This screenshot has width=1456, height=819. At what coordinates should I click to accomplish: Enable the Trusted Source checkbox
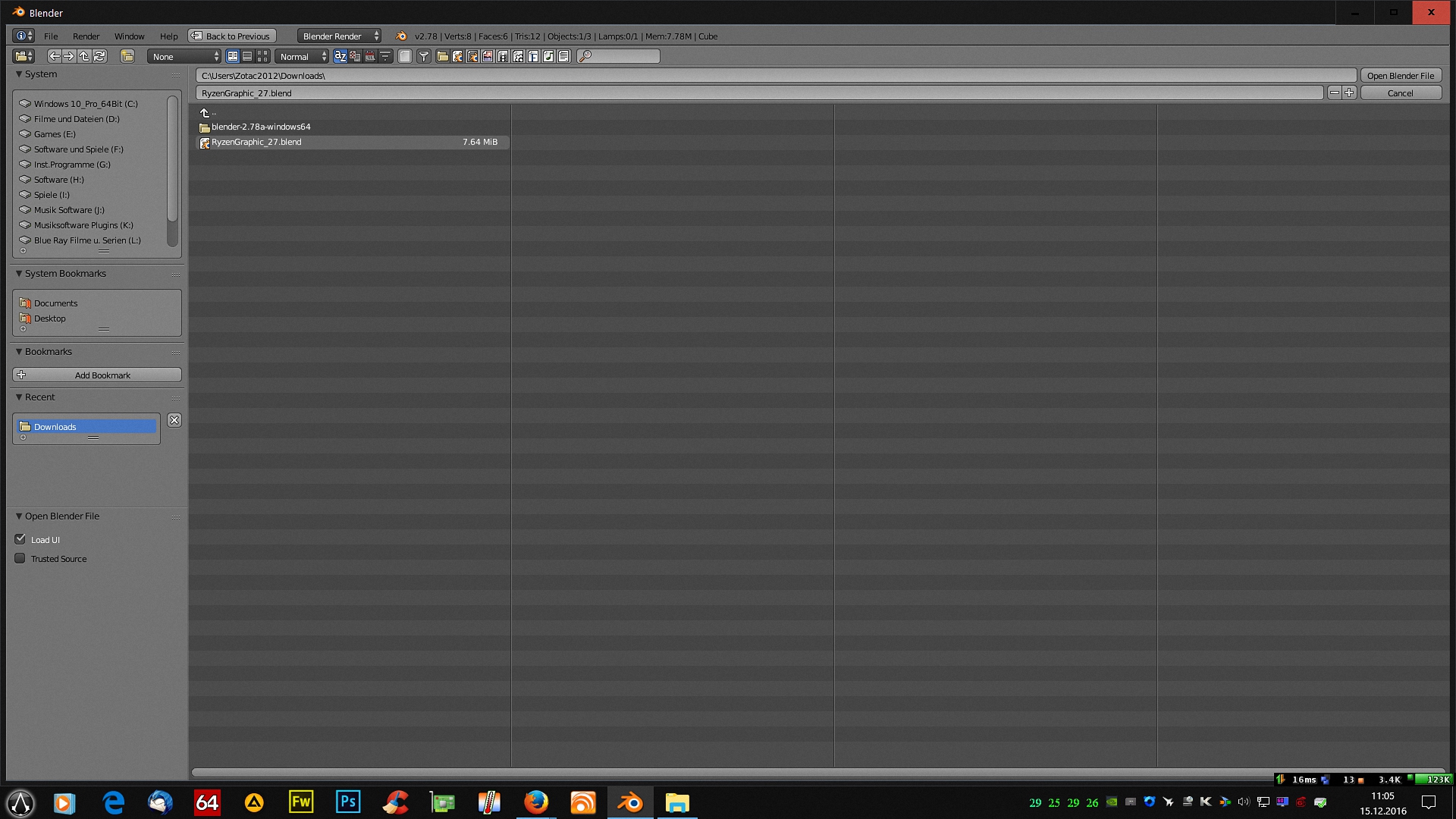[20, 558]
